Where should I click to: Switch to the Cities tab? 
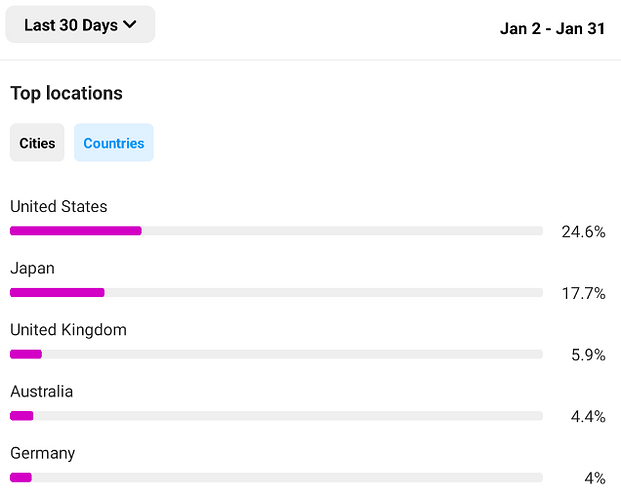[x=37, y=143]
